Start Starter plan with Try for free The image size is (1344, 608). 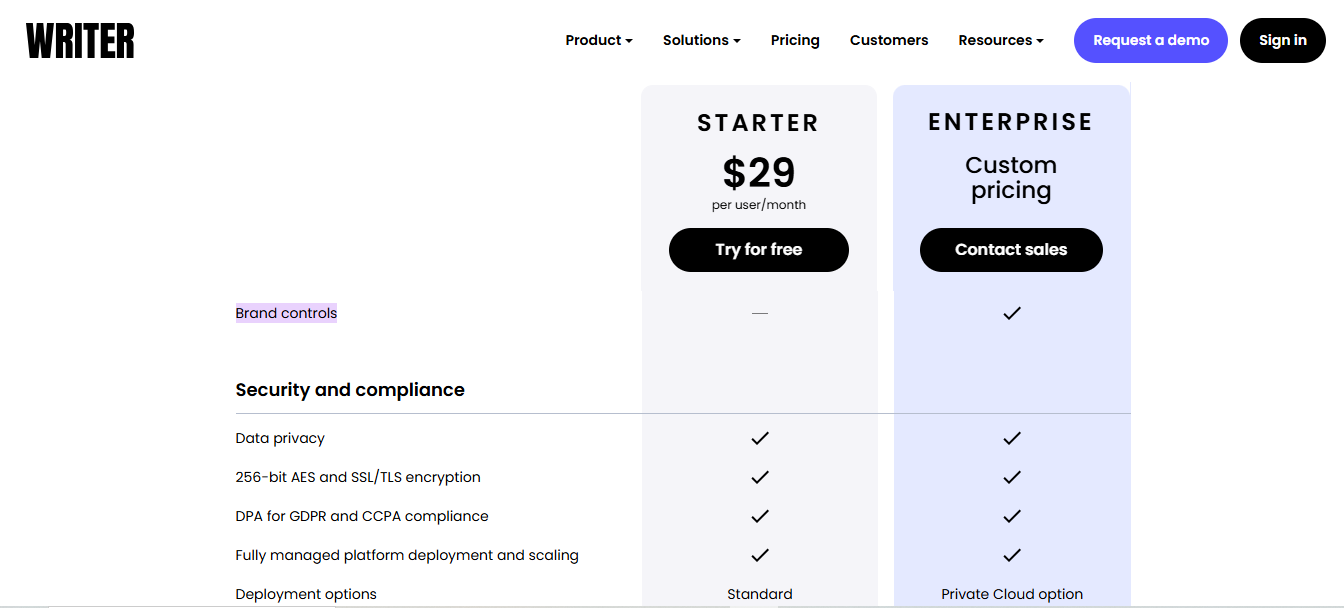[x=759, y=250]
